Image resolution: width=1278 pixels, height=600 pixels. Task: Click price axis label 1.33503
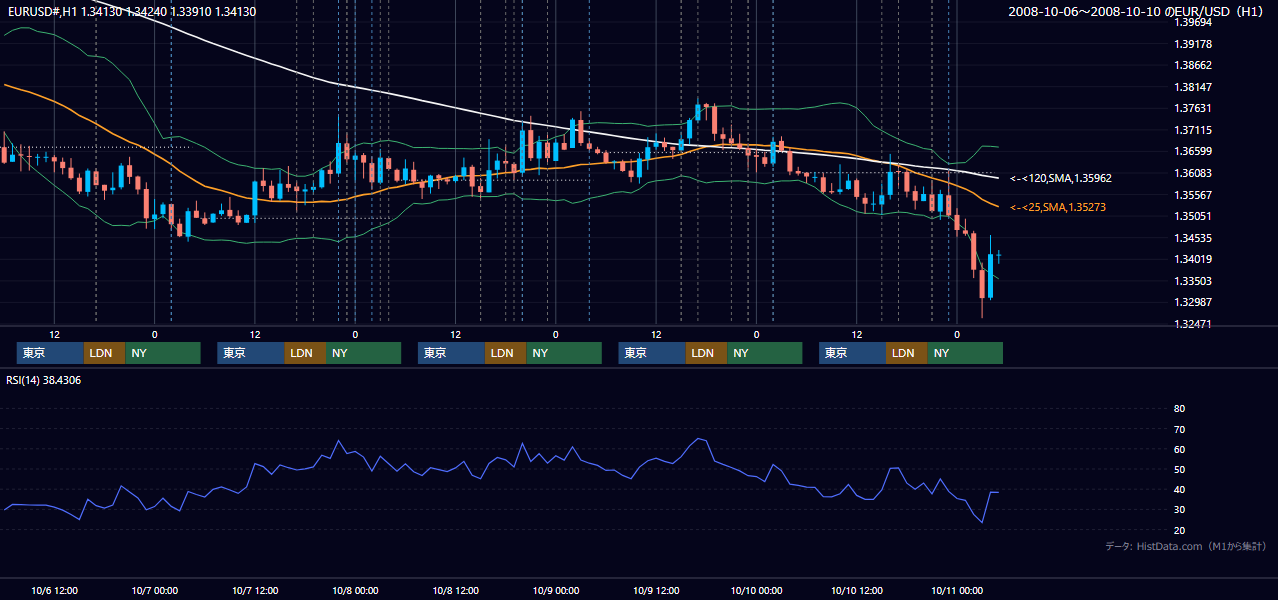(1193, 281)
